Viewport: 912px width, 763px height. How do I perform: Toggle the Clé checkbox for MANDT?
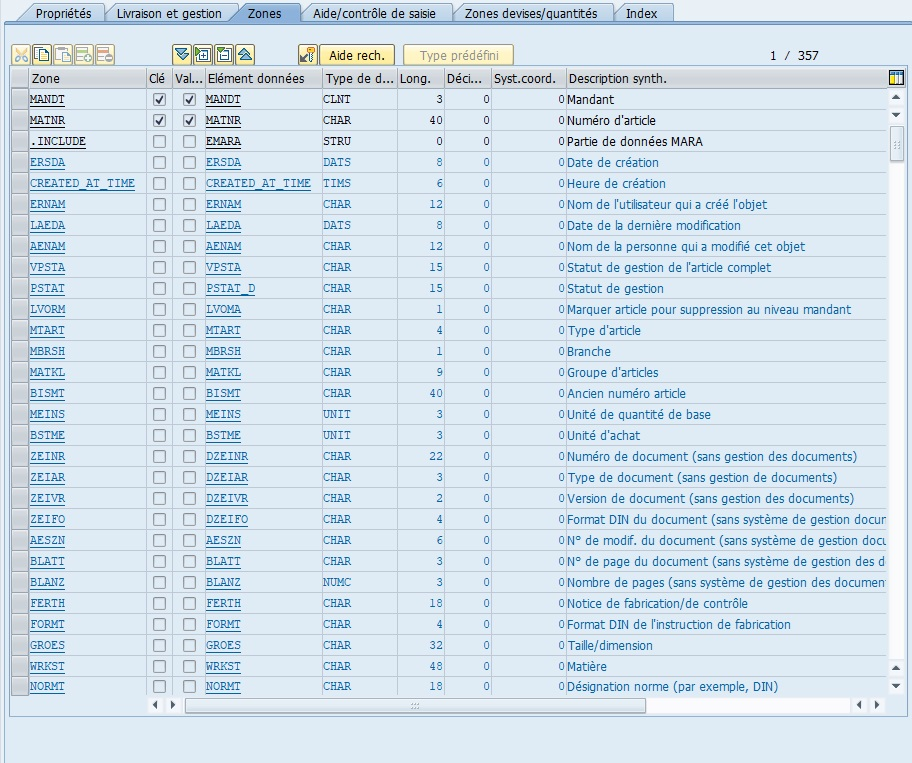(x=159, y=100)
